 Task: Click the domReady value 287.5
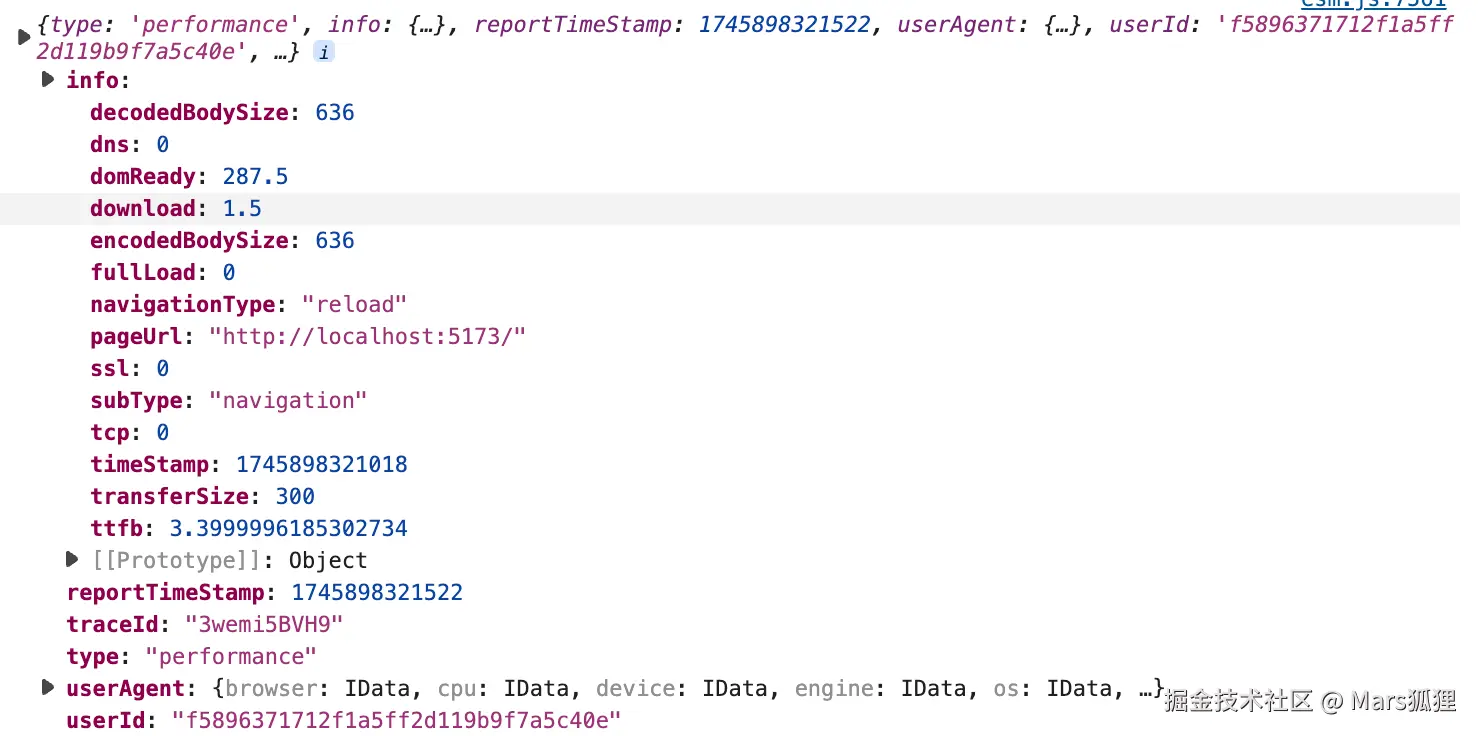point(255,176)
